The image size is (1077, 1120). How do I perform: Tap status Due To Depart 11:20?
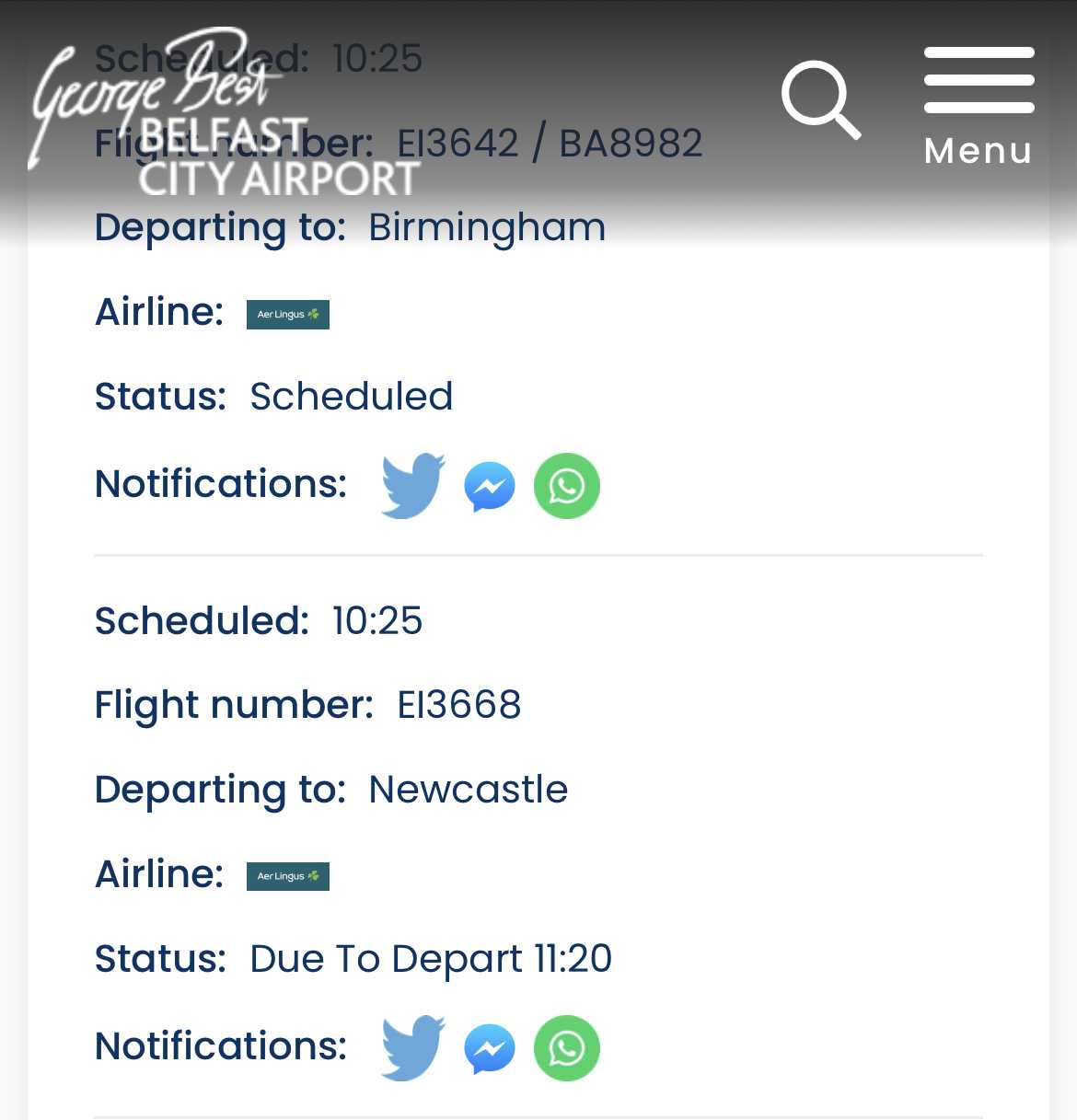431,959
